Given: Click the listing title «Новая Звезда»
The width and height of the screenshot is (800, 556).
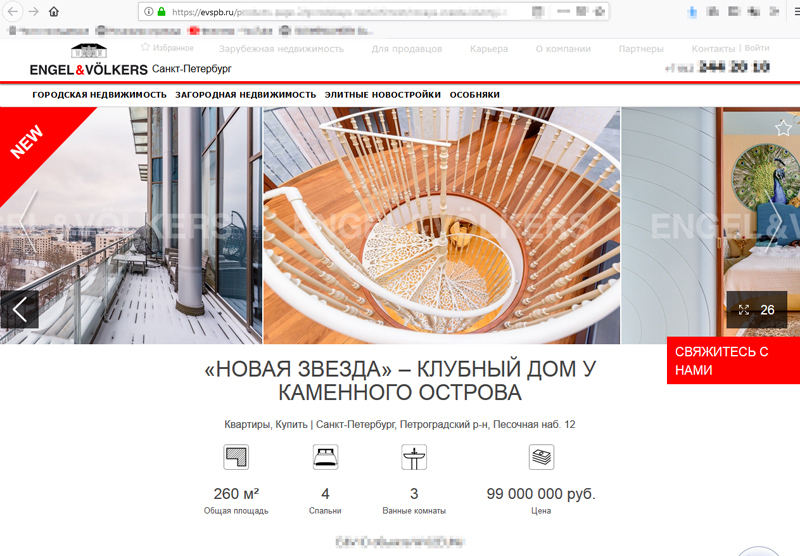Looking at the screenshot, I should click(400, 381).
